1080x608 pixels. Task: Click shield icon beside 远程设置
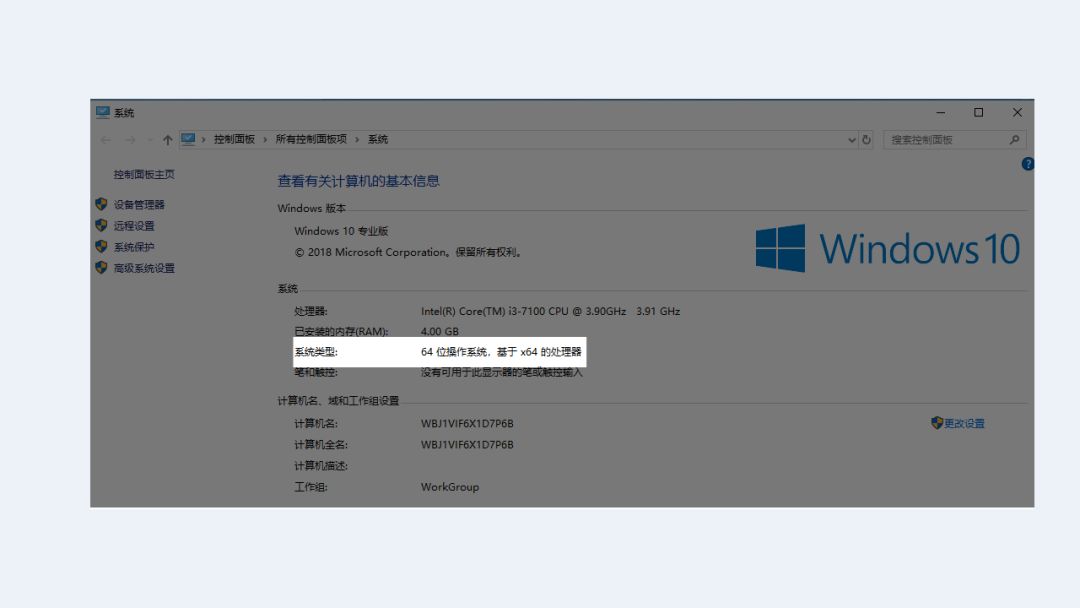point(101,225)
